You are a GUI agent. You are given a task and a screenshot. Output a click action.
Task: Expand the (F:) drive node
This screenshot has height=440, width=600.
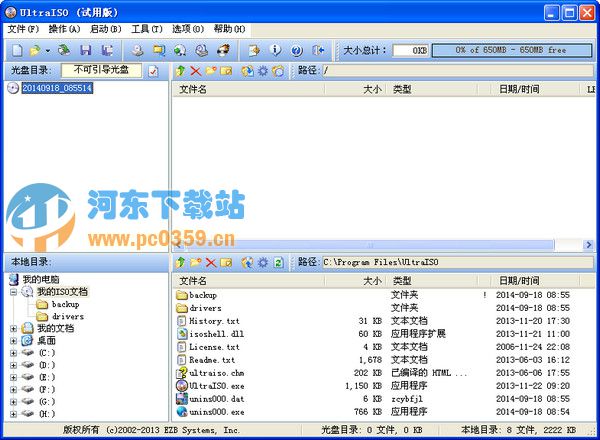tap(13, 389)
